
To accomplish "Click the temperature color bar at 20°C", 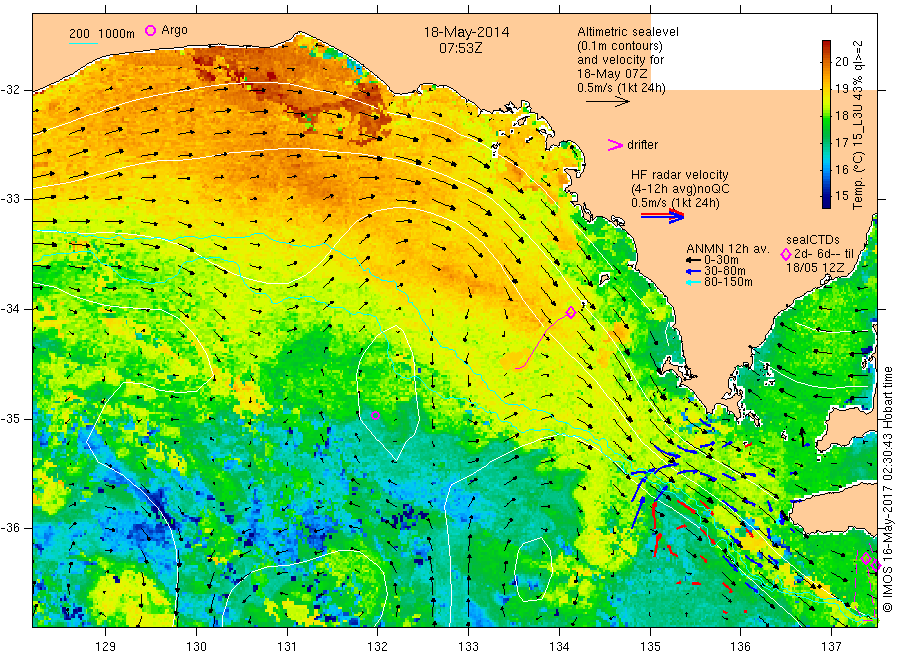I will [827, 62].
